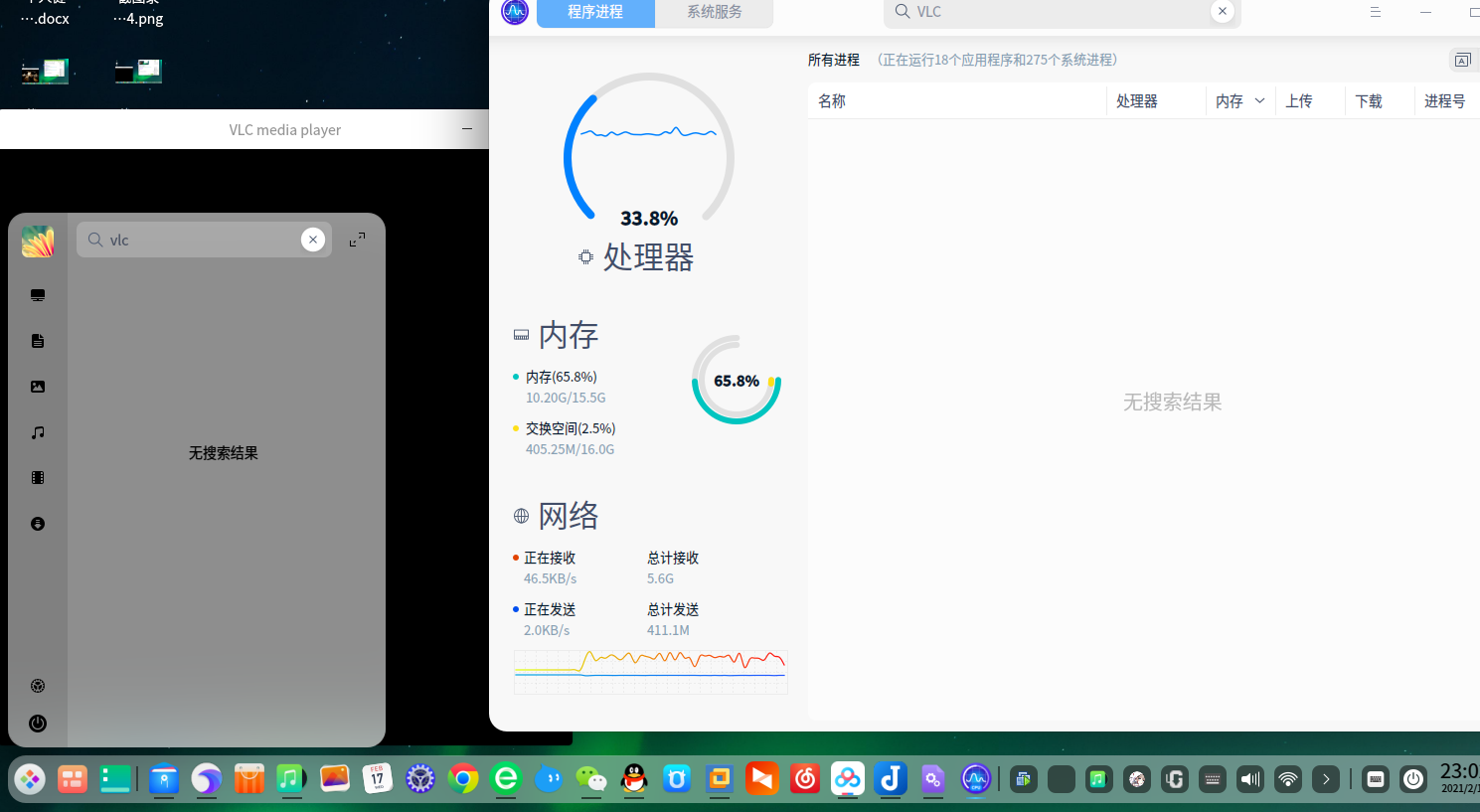Click the 交换空间(2.5%) swap label
1480x812 pixels.
[x=571, y=428]
